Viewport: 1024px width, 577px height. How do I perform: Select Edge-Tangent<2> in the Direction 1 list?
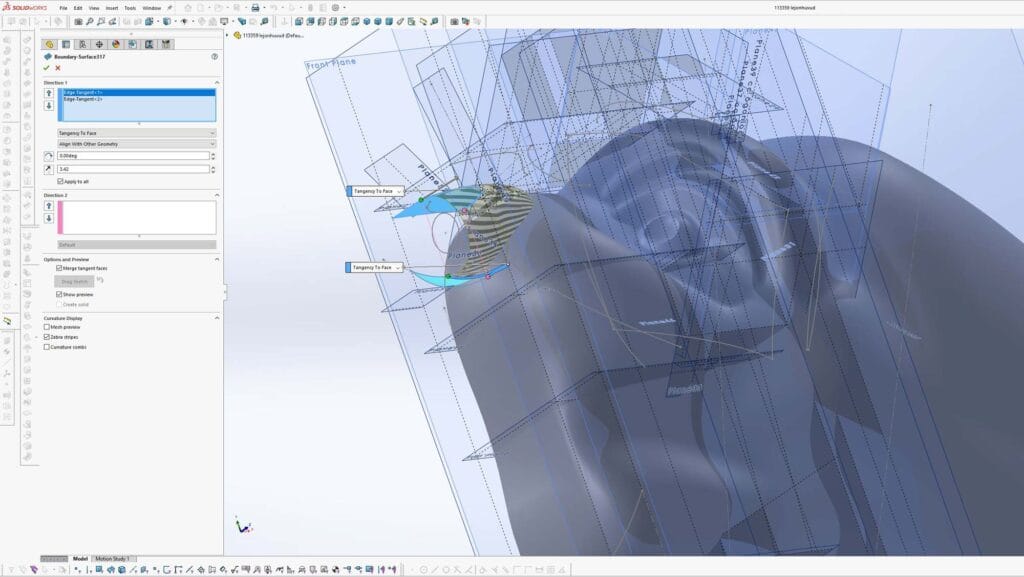84,99
